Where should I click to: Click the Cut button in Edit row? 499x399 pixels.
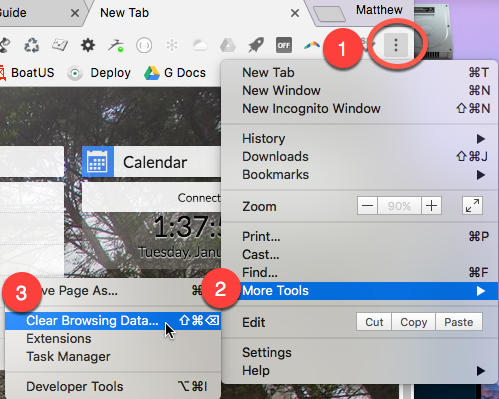click(374, 322)
